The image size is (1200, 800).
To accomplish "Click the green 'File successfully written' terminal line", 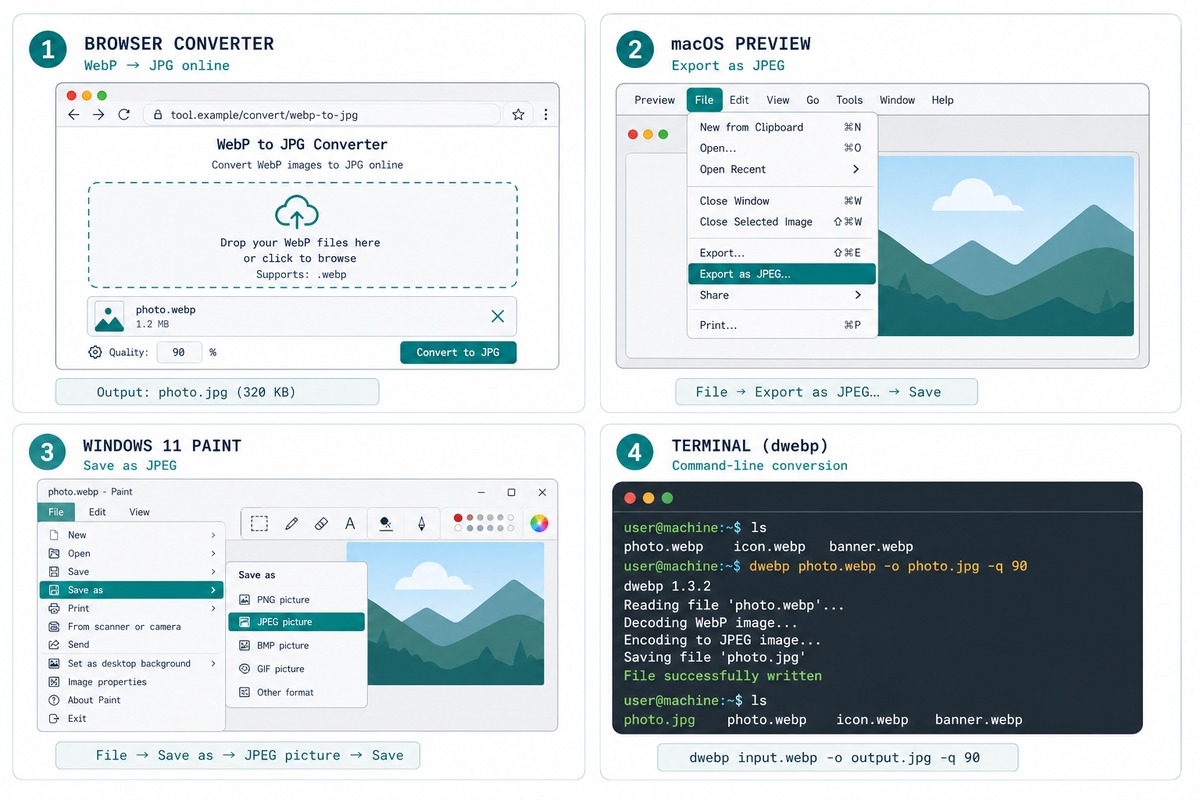I will 723,676.
